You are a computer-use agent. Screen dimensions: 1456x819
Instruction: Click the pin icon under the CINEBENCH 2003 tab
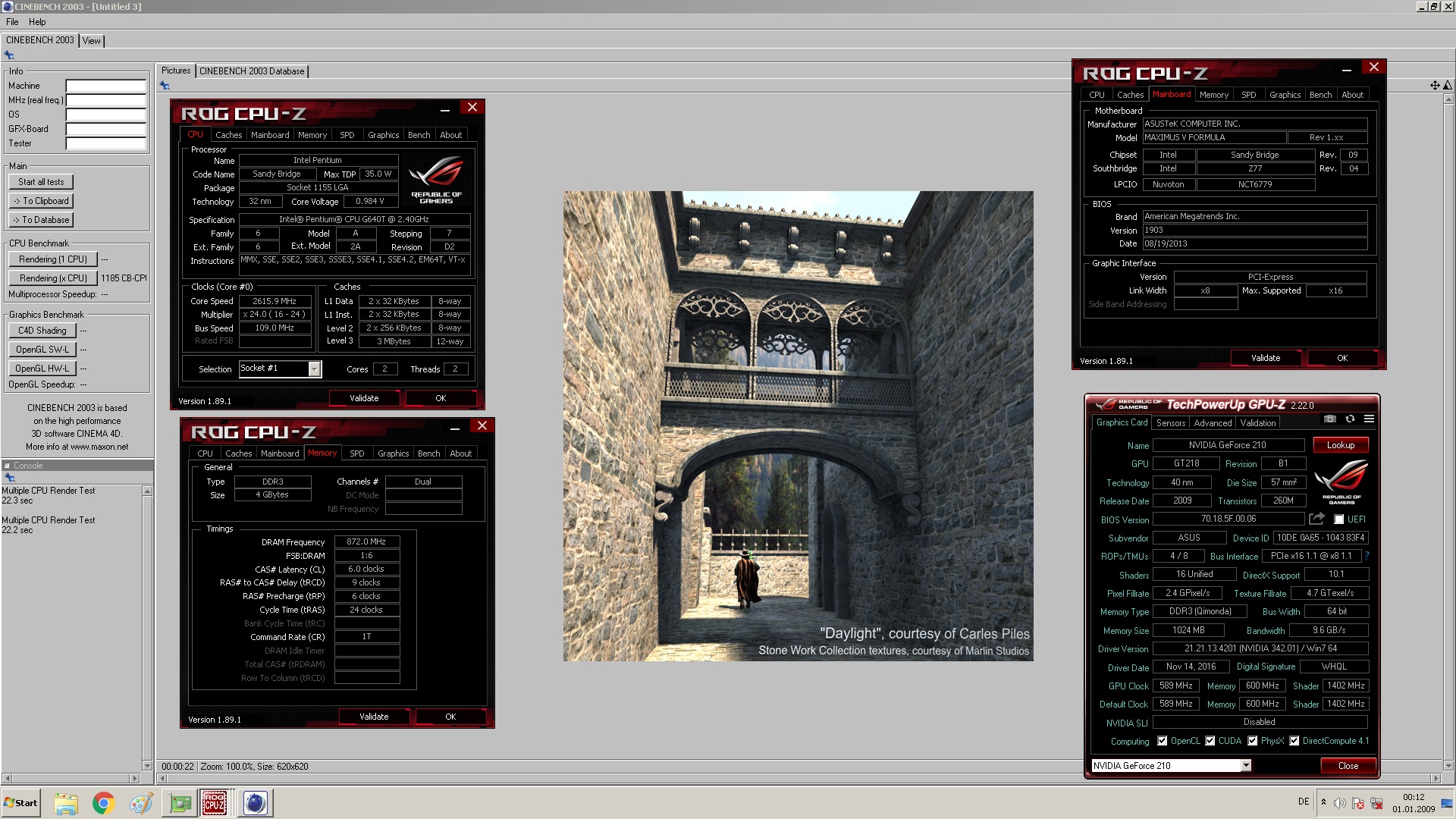9,55
